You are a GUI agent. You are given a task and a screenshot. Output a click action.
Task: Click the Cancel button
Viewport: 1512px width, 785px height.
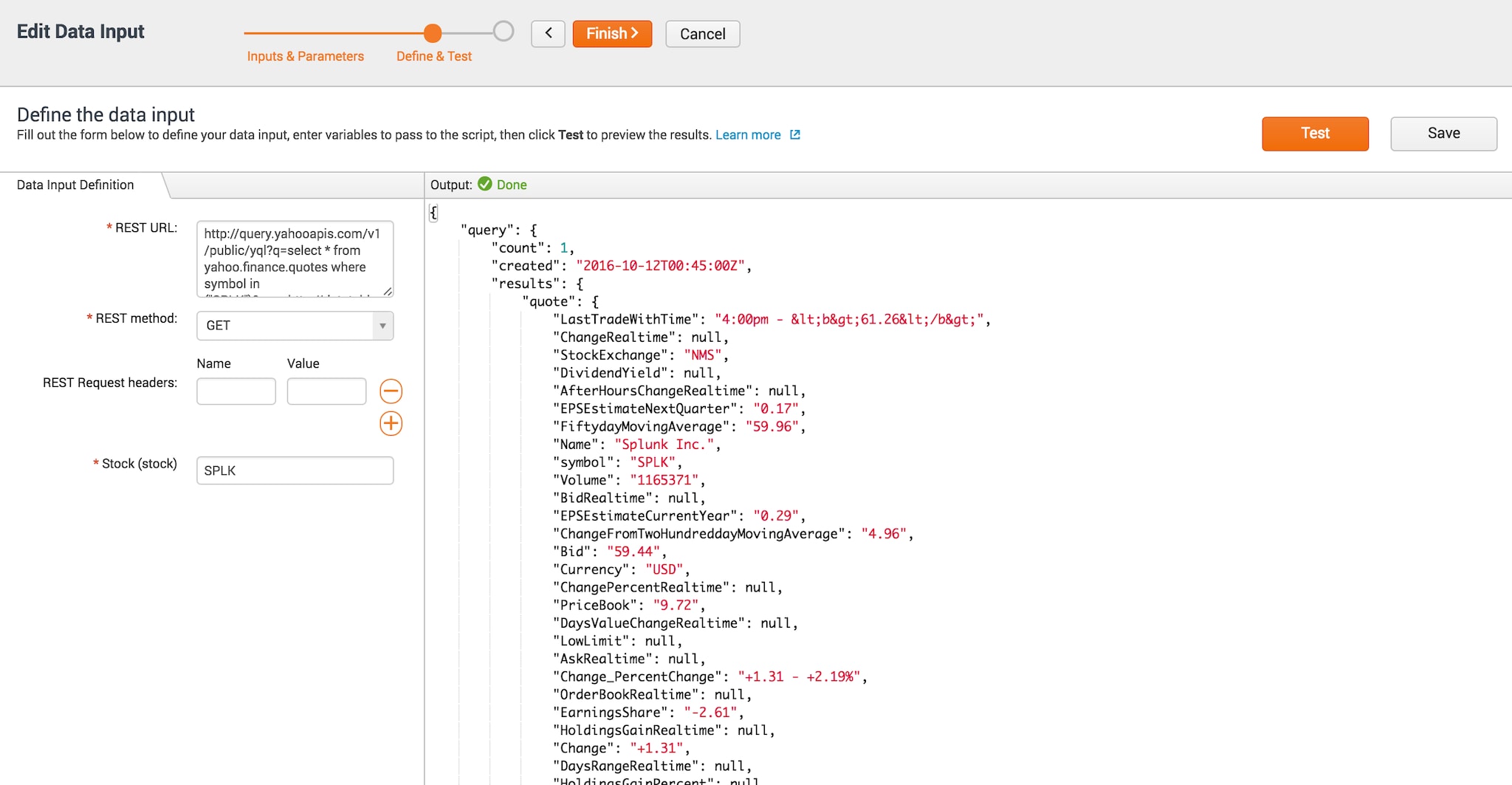tap(702, 33)
